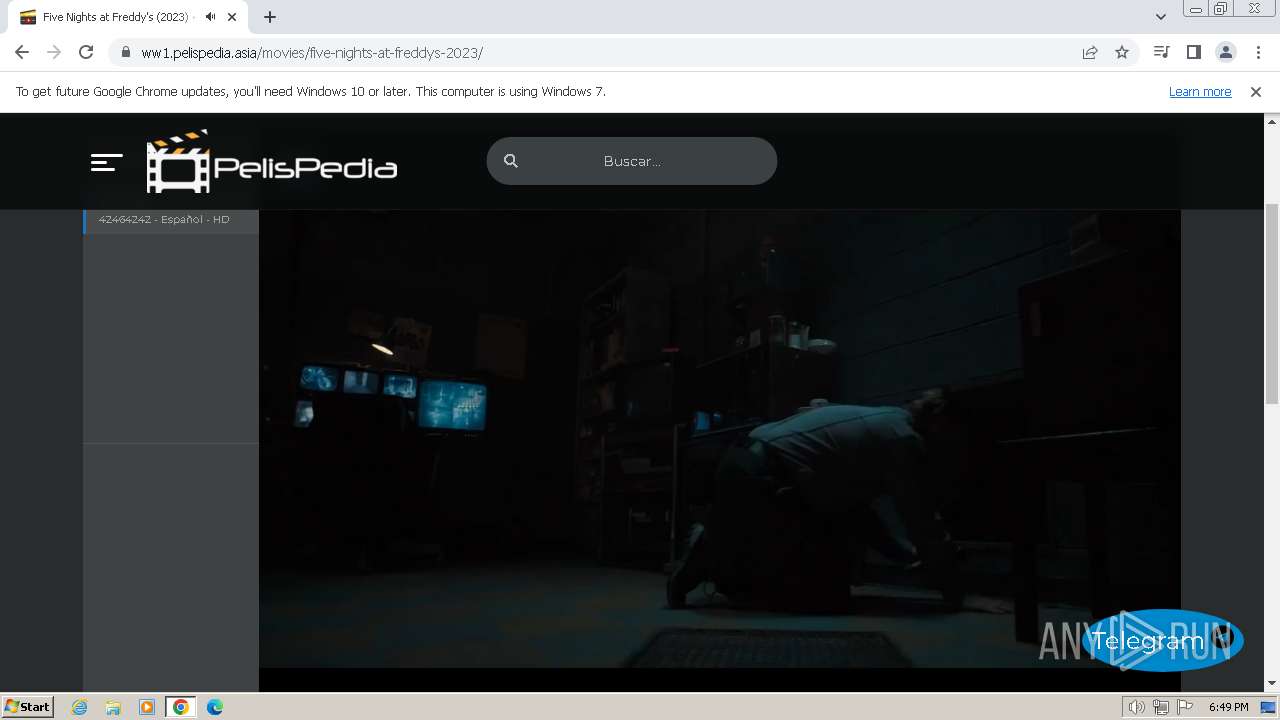Click scrollbar down arrow

1272,683
